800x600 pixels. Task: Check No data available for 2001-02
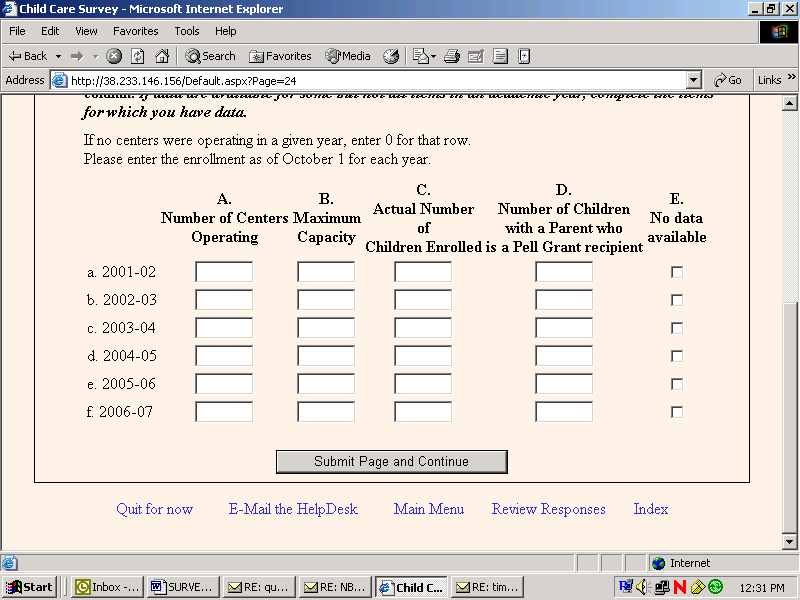(677, 272)
